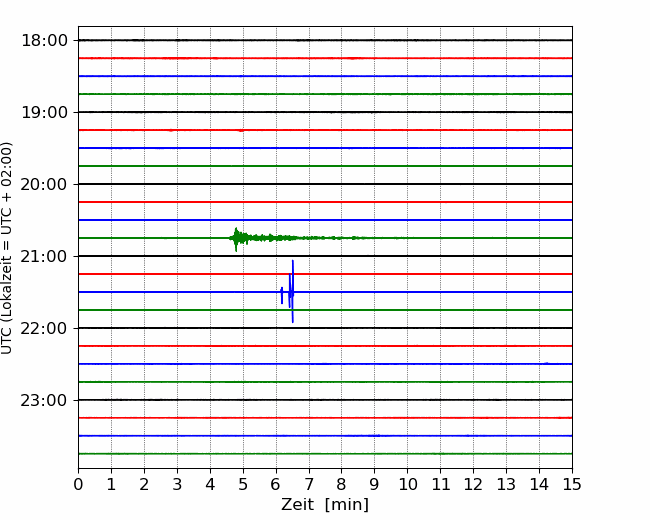Click x-axis tick label 0
Viewport: 650px width, 520px height.
pyautogui.click(x=78, y=484)
